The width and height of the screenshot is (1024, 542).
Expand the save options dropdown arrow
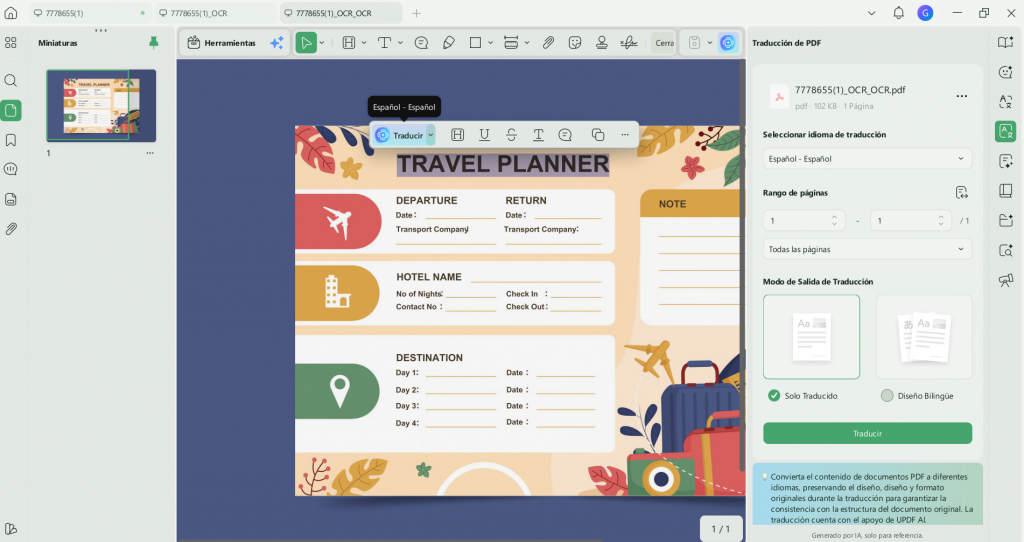[x=710, y=43]
